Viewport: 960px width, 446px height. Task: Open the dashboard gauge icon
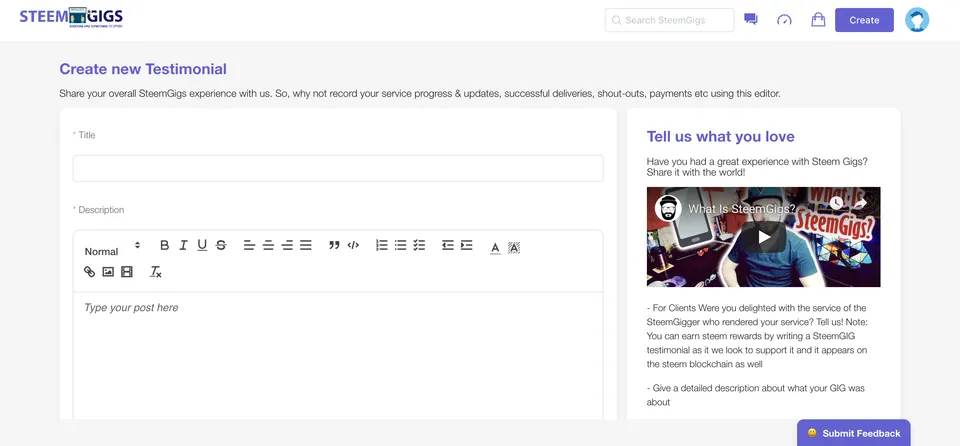[784, 20]
